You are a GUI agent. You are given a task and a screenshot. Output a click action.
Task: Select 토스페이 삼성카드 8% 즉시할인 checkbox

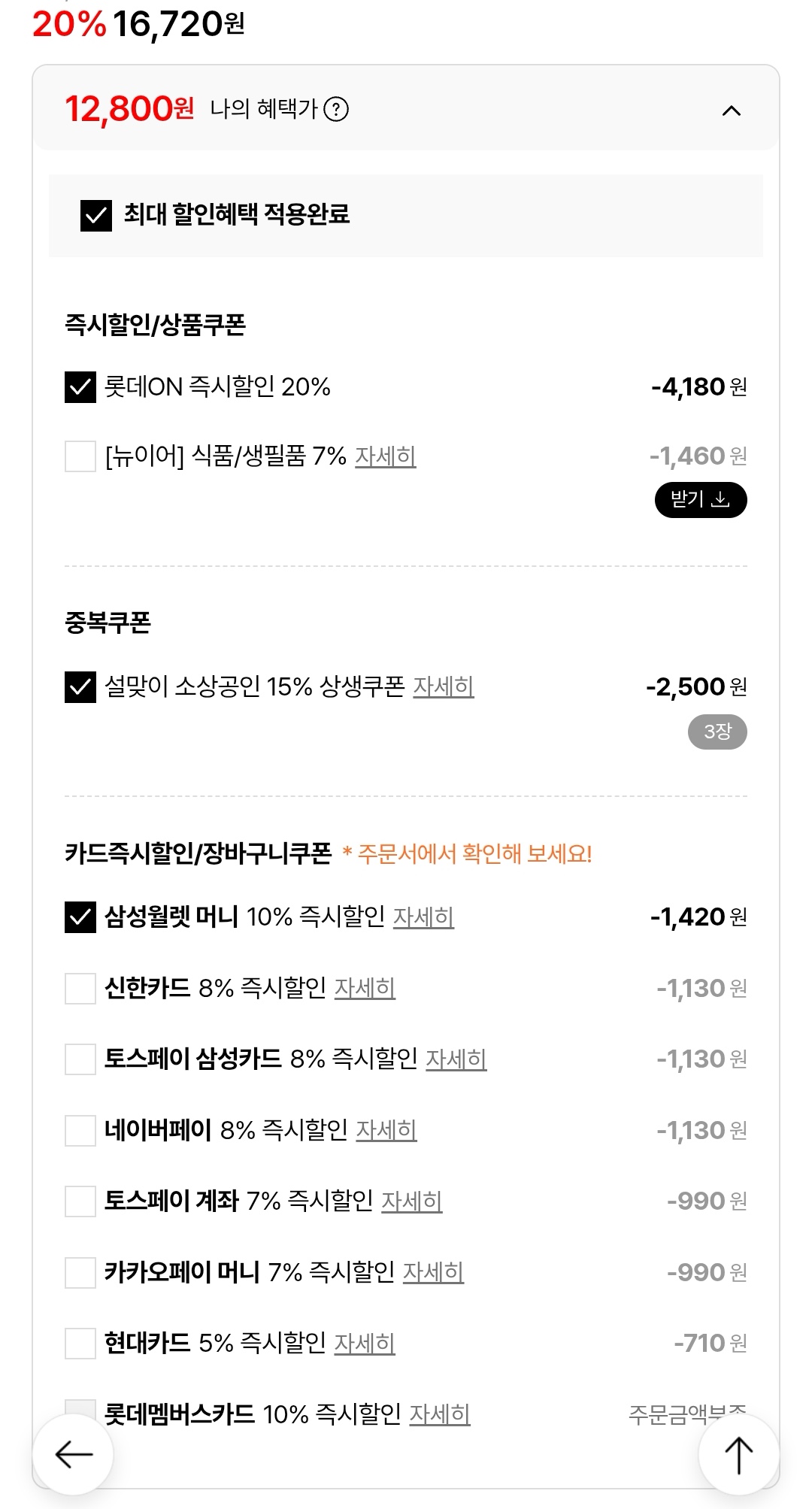80,1059
